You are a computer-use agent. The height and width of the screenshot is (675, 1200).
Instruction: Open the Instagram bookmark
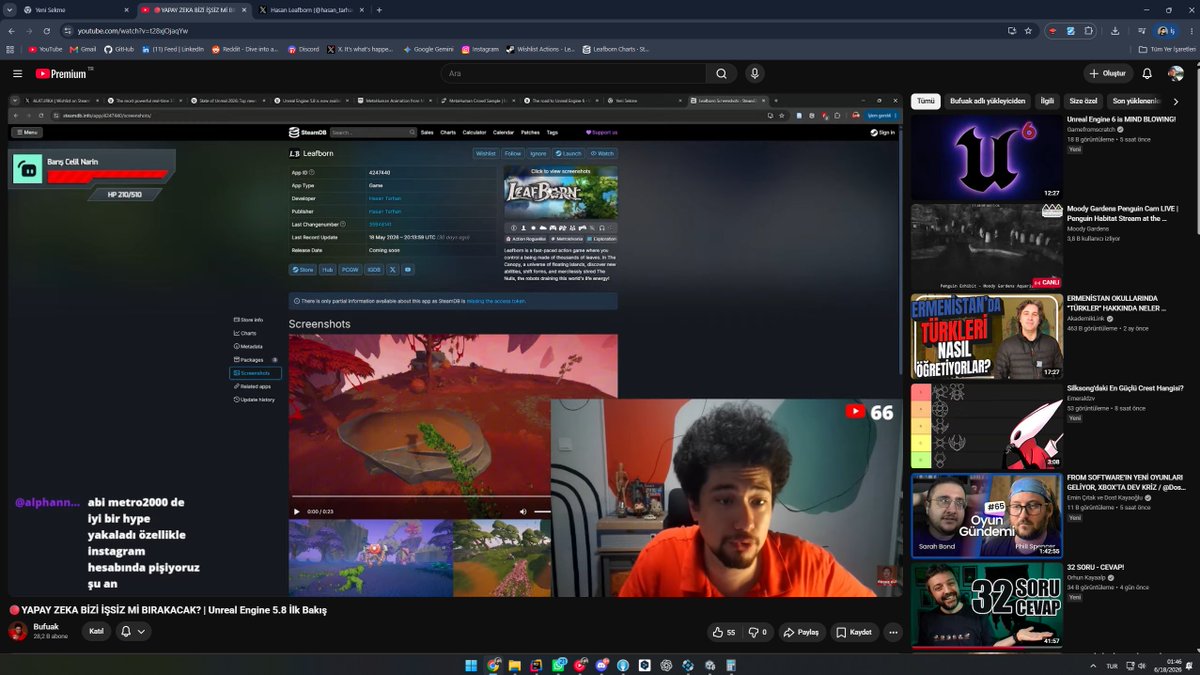coord(480,49)
